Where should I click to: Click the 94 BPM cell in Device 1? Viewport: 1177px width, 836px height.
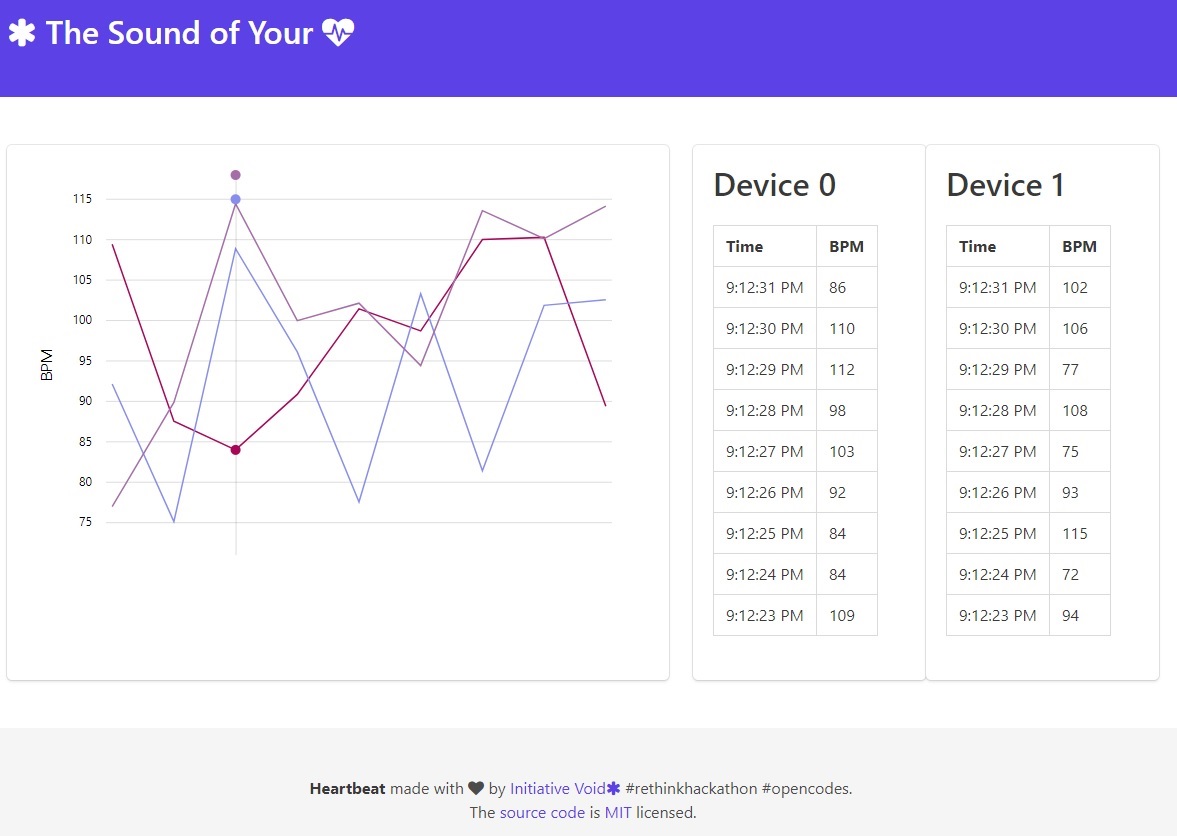click(1079, 615)
